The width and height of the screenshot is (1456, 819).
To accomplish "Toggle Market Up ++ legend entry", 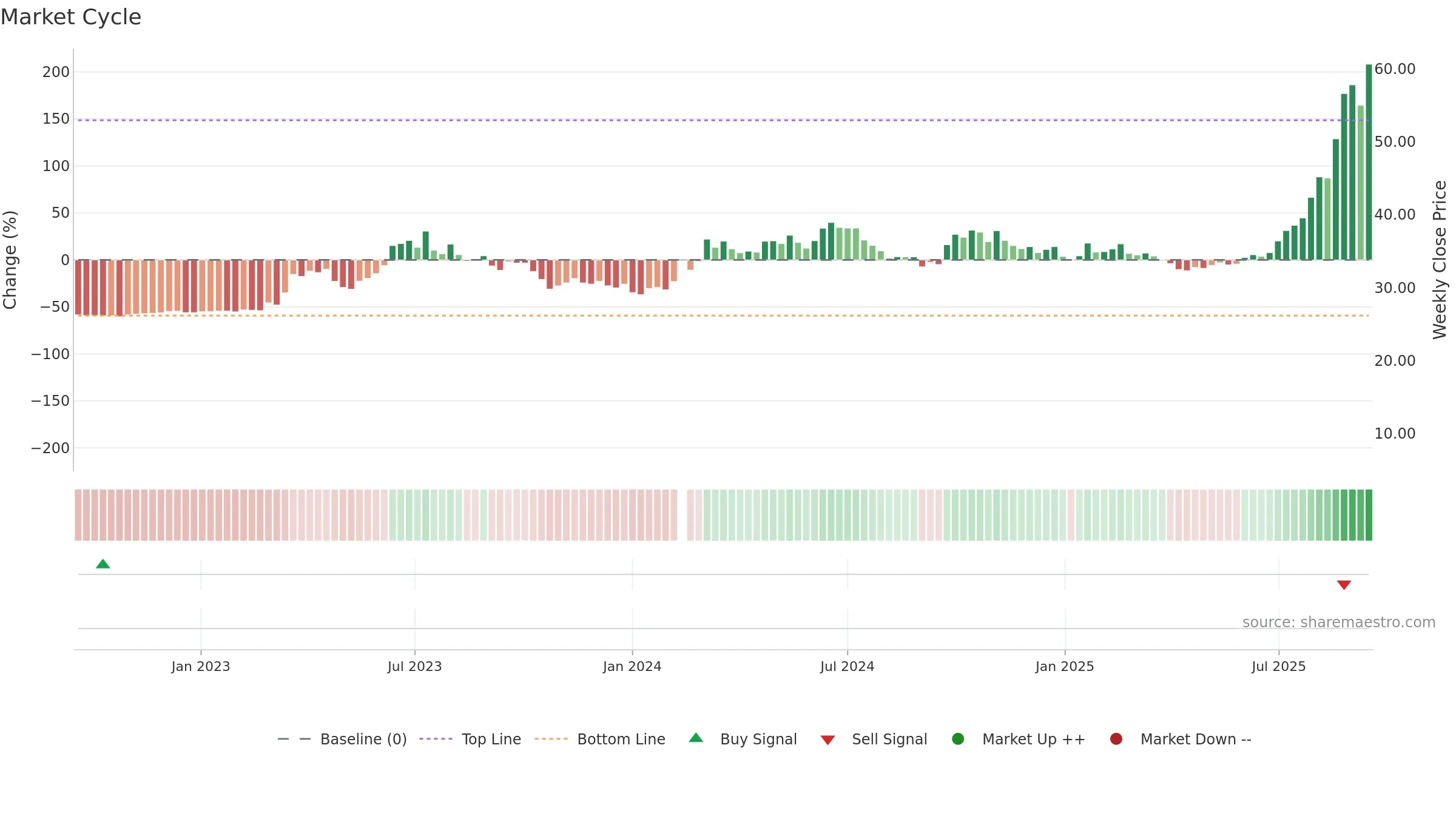I will [1019, 740].
